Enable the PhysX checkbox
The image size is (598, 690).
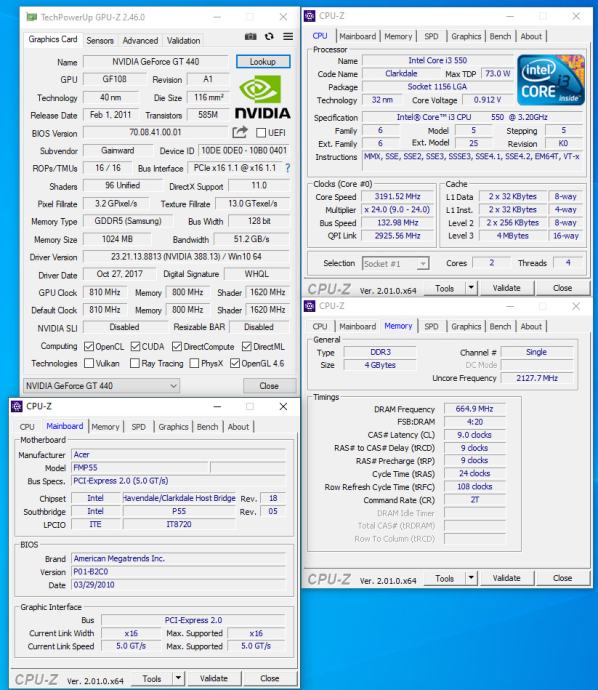(x=194, y=363)
